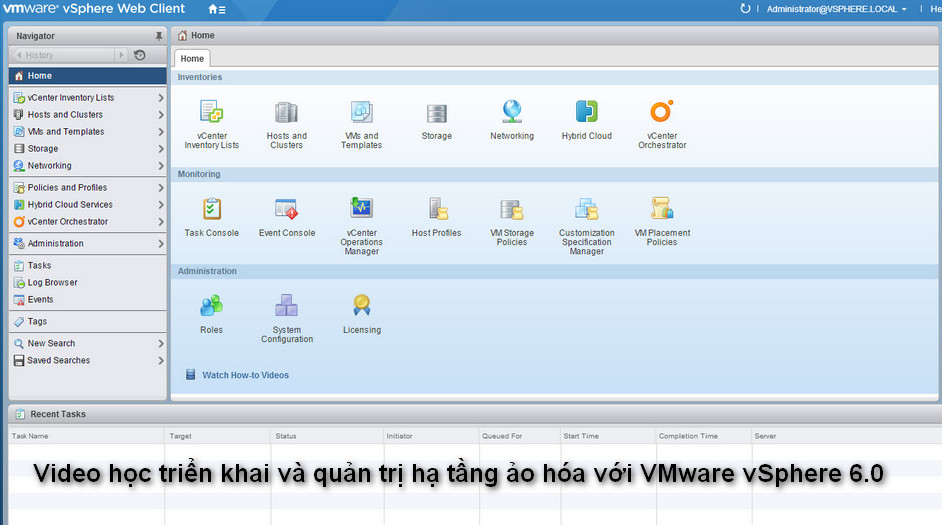Screen dimensions: 942x525
Task: Go forward with History right arrow
Action: pyautogui.click(x=121, y=55)
